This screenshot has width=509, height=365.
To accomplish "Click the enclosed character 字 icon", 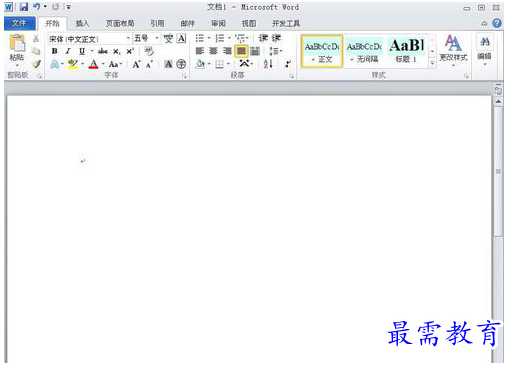I will [181, 64].
